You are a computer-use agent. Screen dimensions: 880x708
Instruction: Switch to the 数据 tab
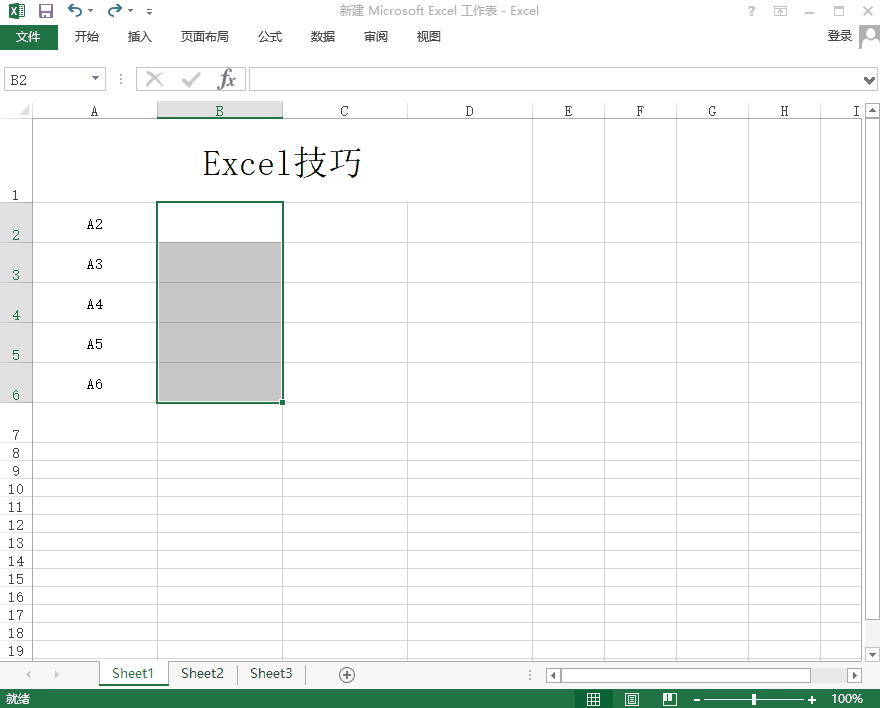tap(323, 37)
